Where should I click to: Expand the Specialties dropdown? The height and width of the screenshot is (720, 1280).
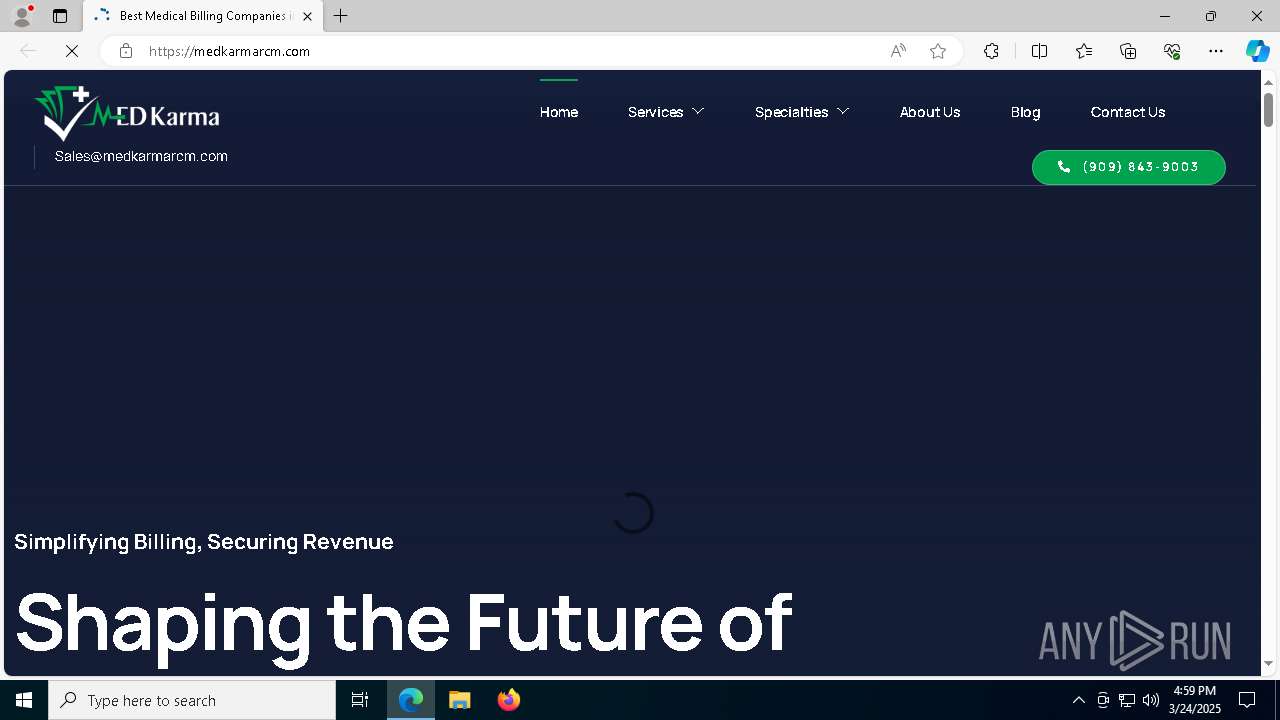tap(802, 112)
